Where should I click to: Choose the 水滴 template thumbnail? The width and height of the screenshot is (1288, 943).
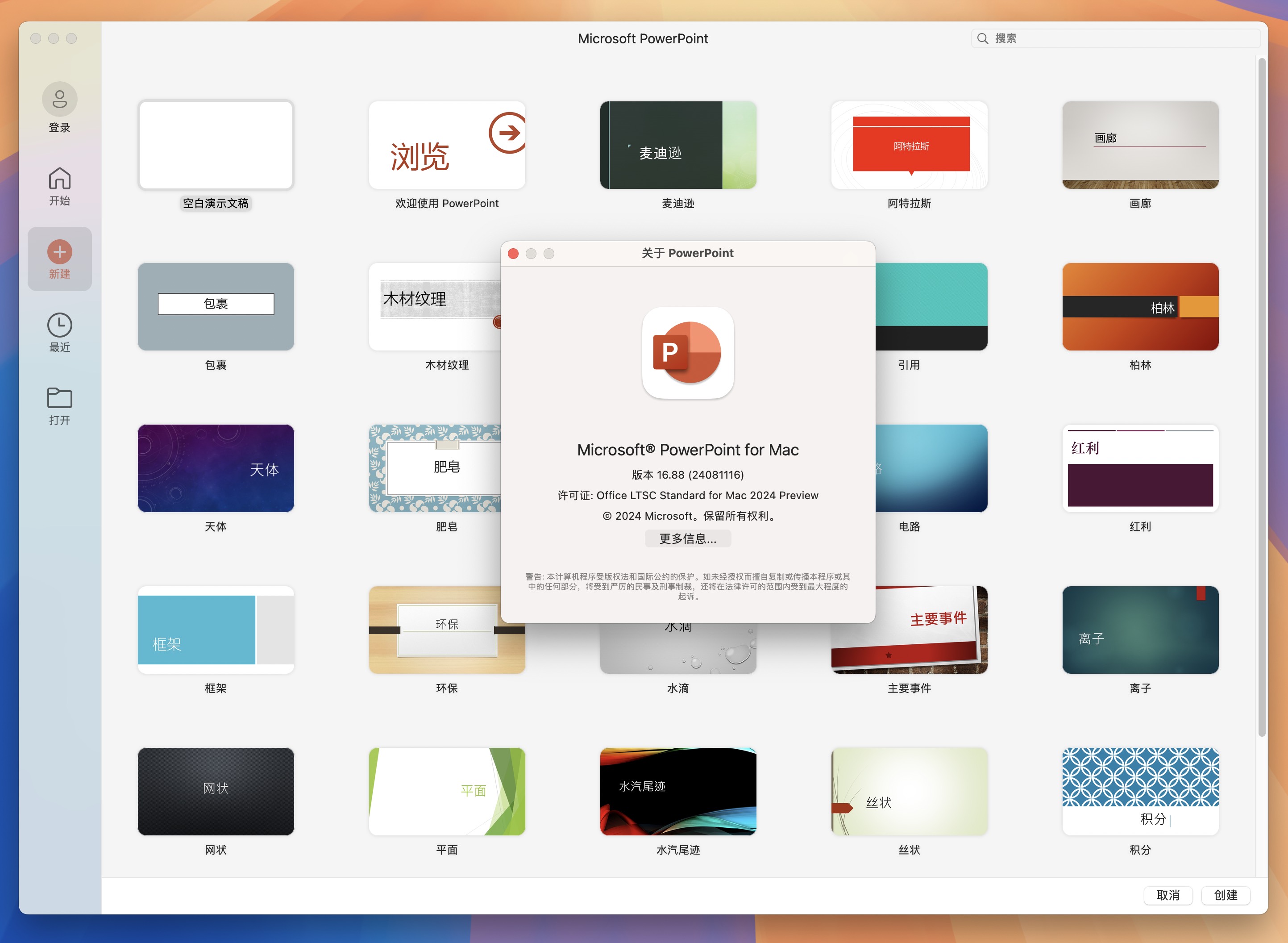pos(677,648)
